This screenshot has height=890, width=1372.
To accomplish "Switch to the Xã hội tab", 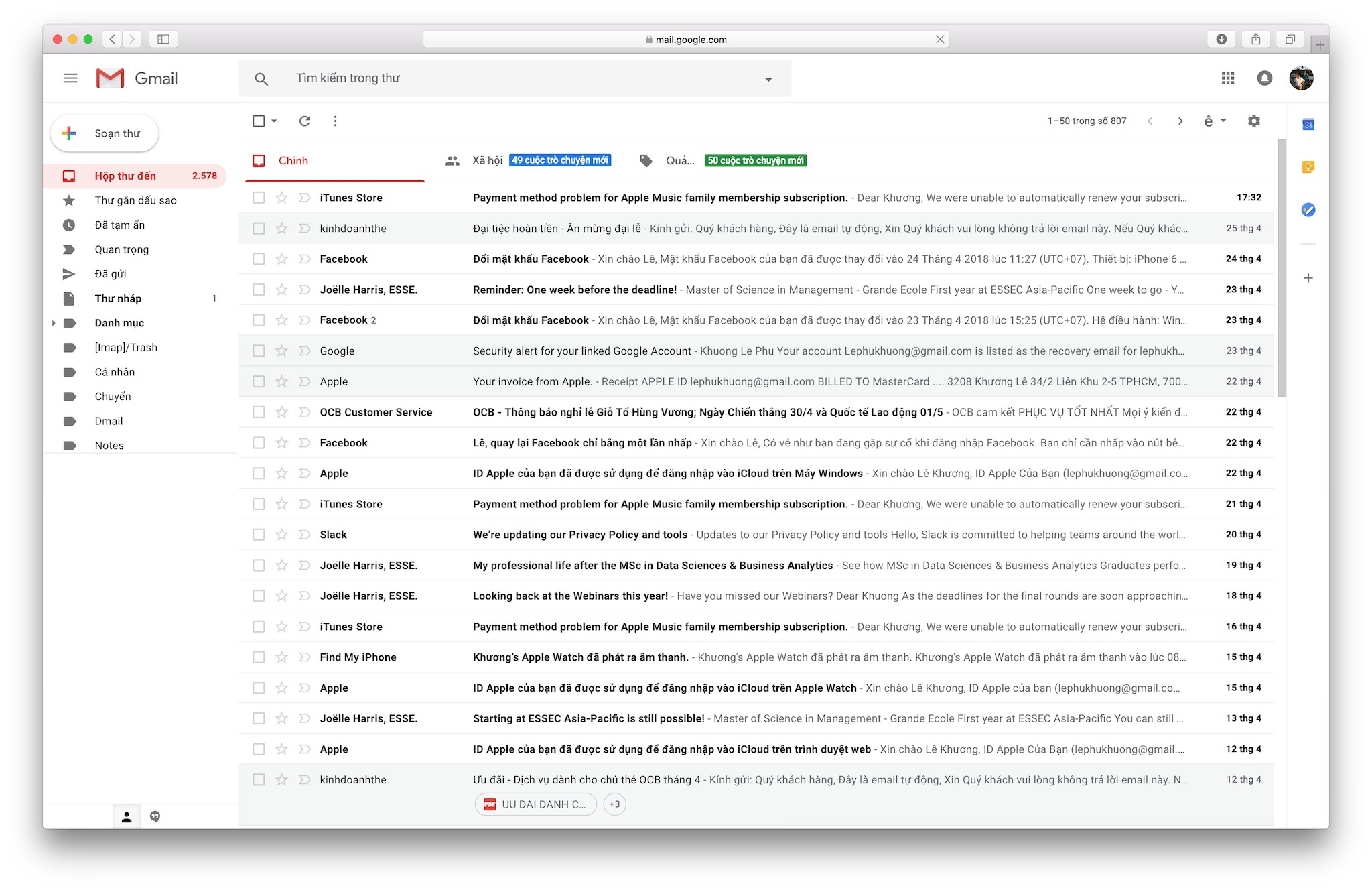I will tap(527, 161).
